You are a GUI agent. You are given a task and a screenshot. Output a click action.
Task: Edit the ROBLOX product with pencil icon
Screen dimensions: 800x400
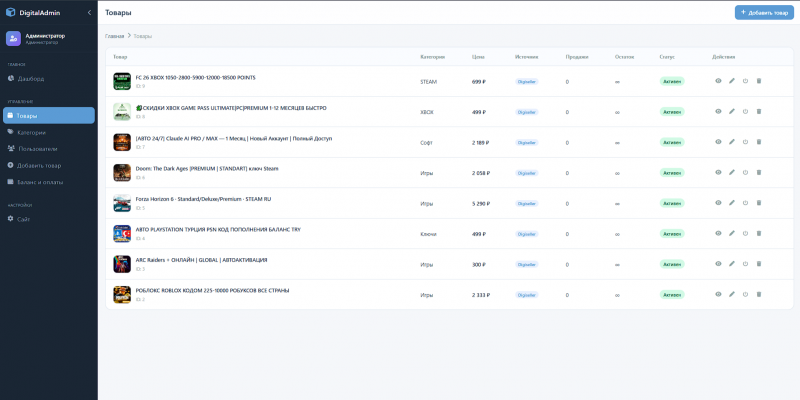click(732, 294)
